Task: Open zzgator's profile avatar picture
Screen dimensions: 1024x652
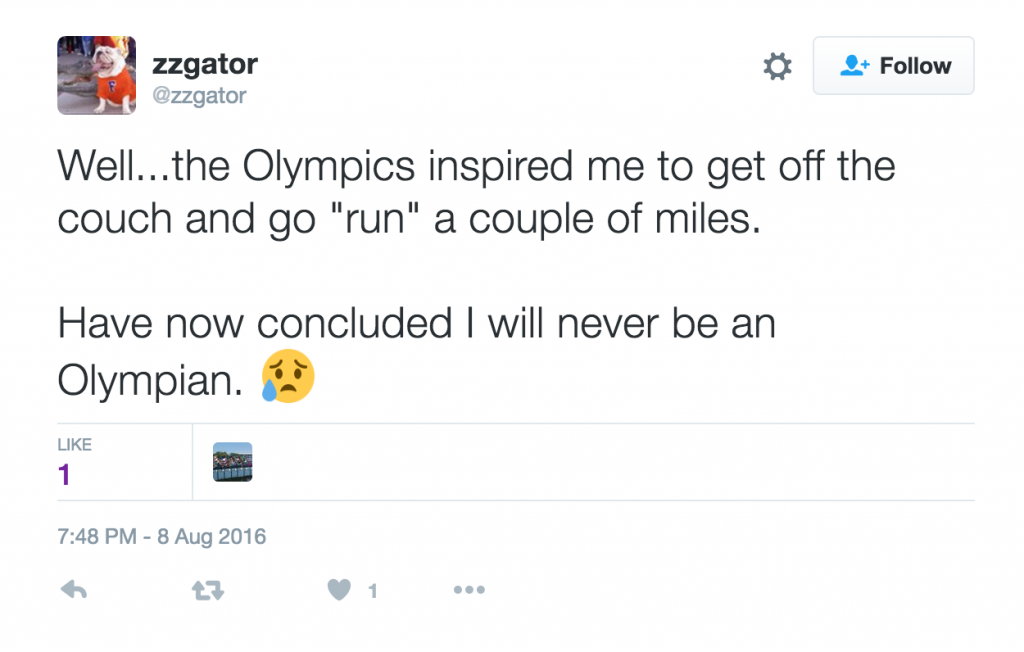Action: (96, 75)
